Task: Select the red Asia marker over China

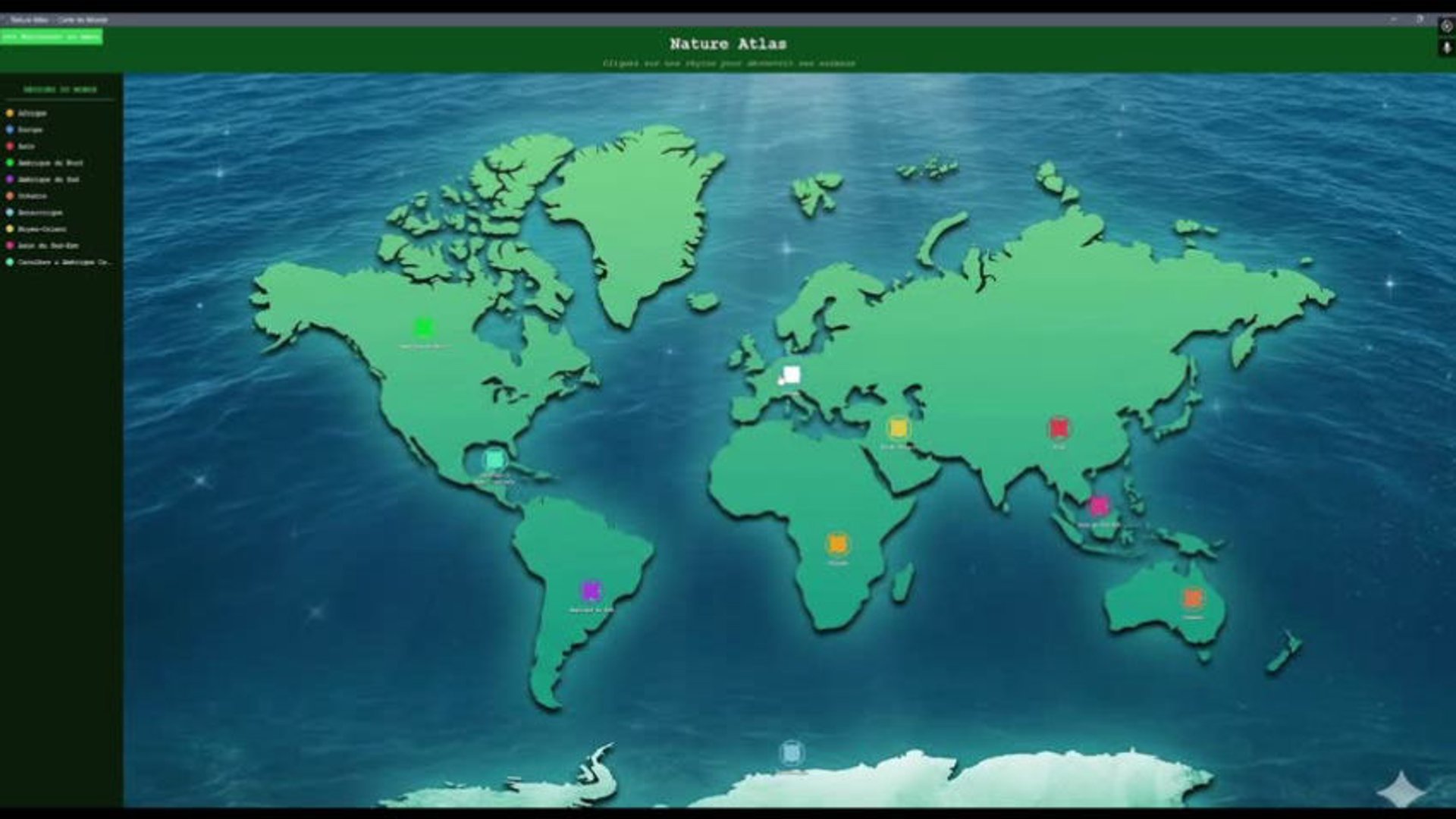Action: (x=1059, y=428)
